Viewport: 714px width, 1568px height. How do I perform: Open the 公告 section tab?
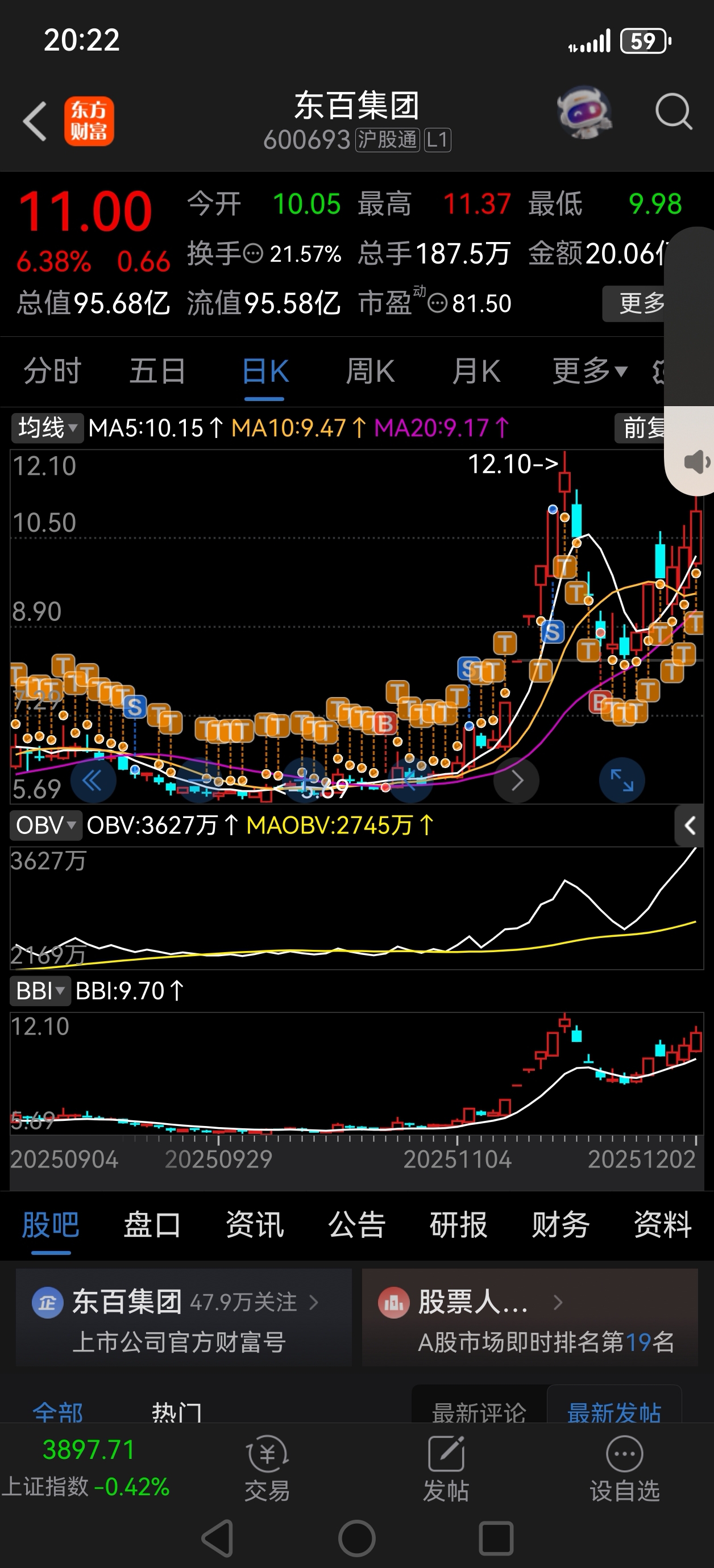coord(357,1225)
